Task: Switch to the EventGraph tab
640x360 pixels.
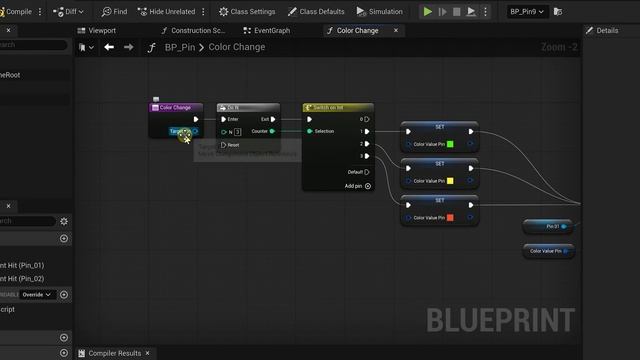Action: tap(267, 31)
